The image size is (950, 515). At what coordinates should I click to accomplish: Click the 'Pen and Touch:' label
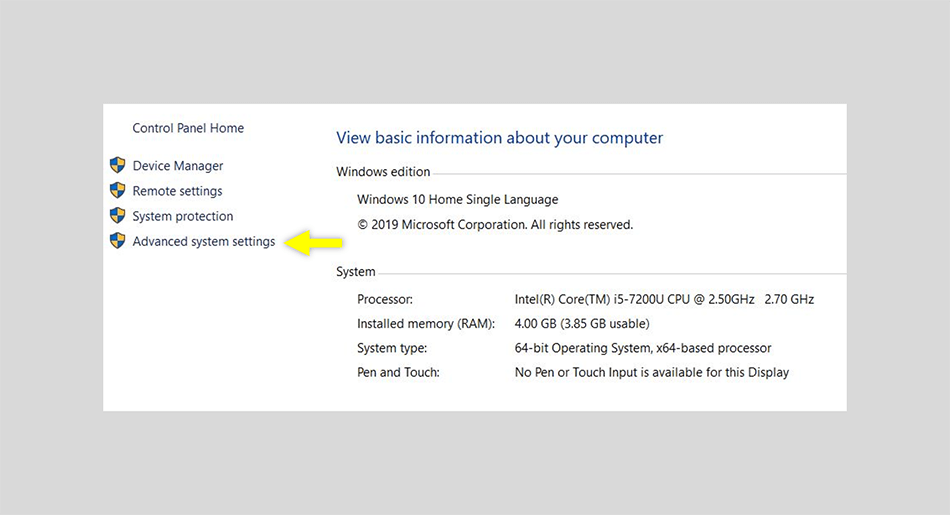(x=398, y=373)
